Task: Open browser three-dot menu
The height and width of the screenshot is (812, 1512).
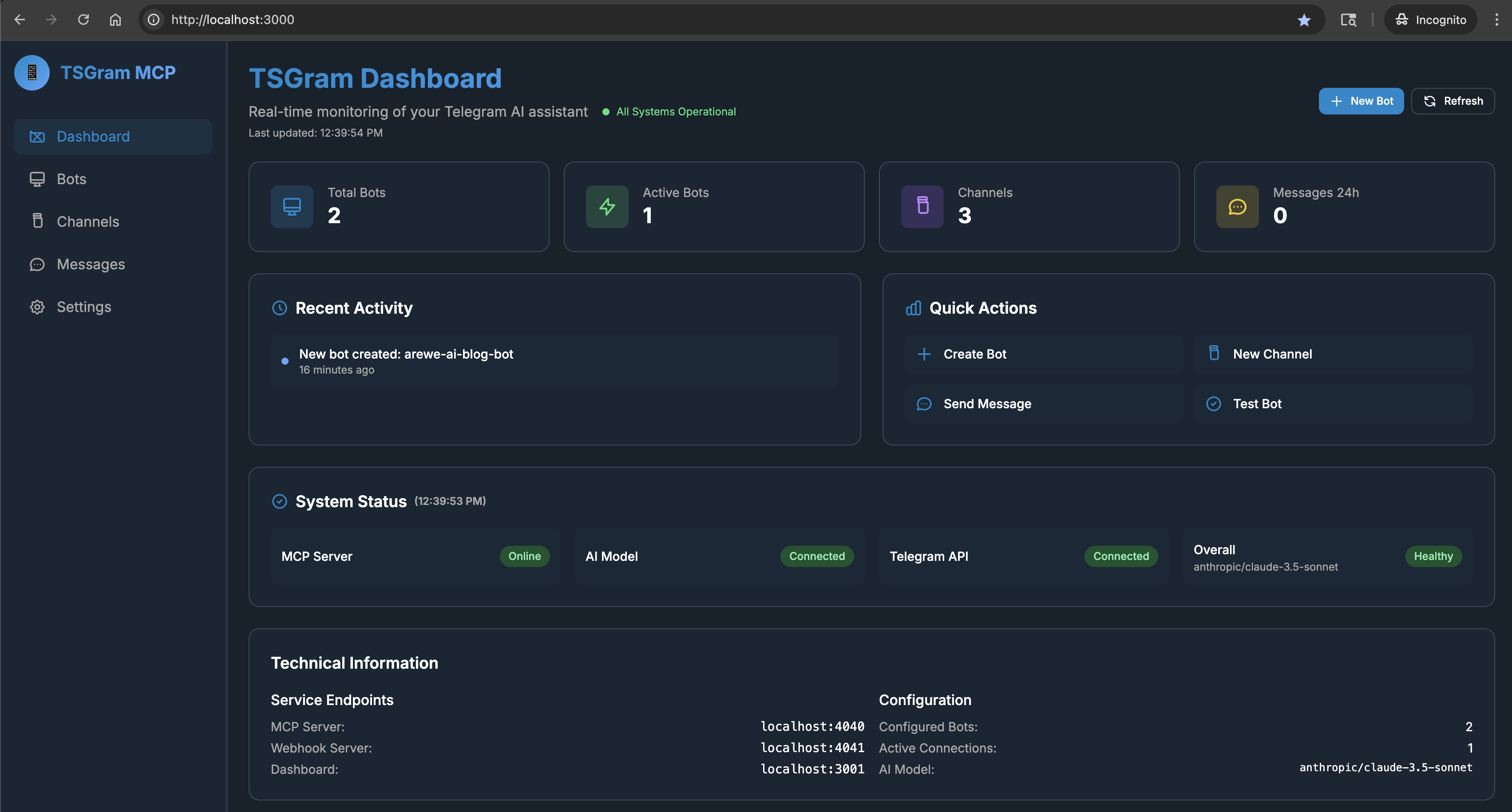Action: (1496, 20)
